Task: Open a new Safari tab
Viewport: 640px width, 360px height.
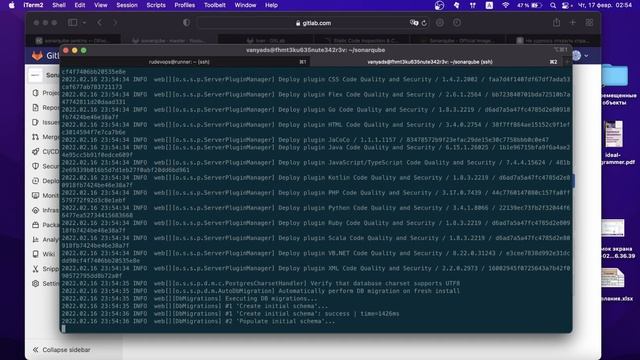Action: 573,23
